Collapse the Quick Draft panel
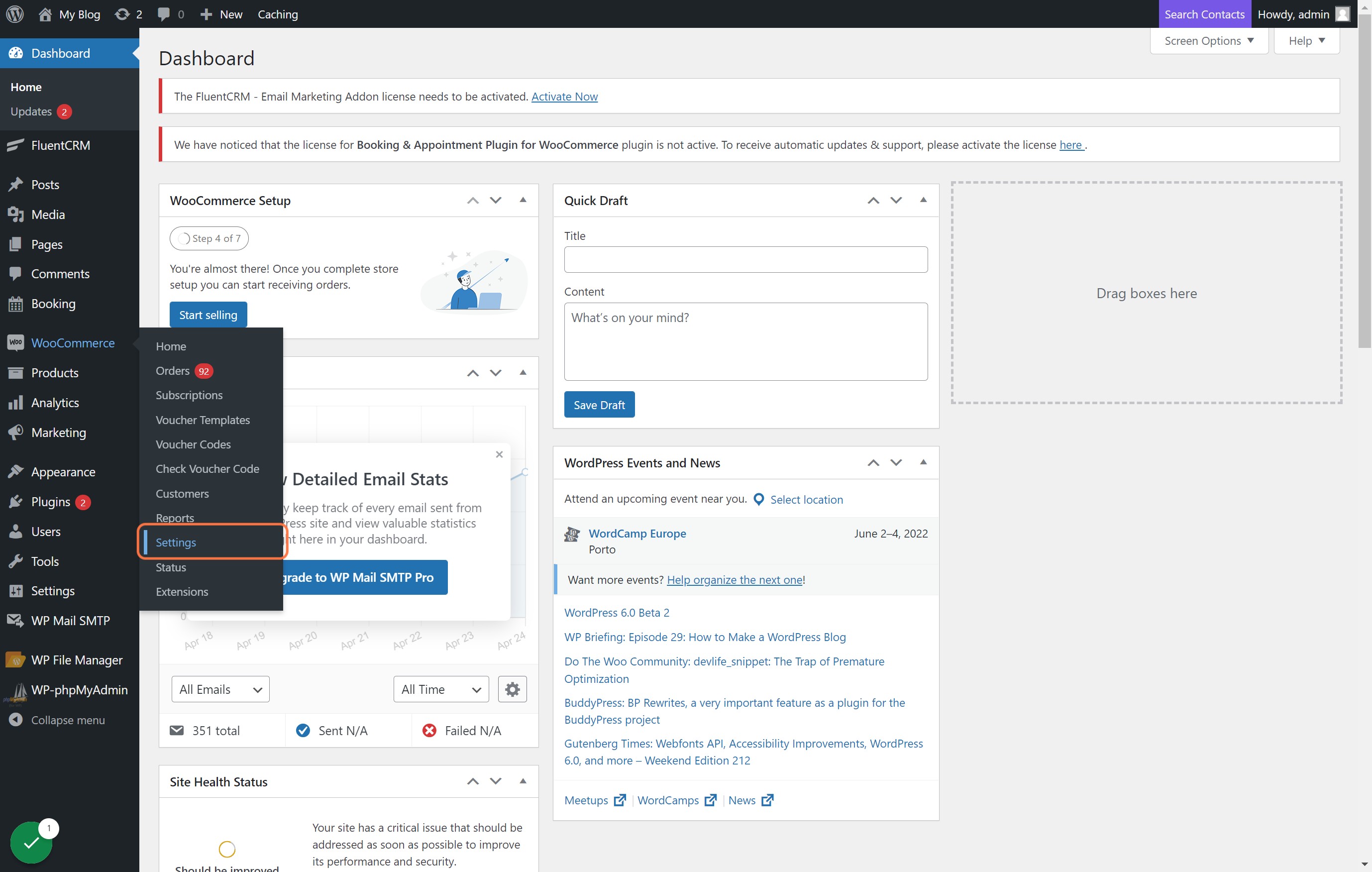Image resolution: width=1372 pixels, height=872 pixels. 923,200
